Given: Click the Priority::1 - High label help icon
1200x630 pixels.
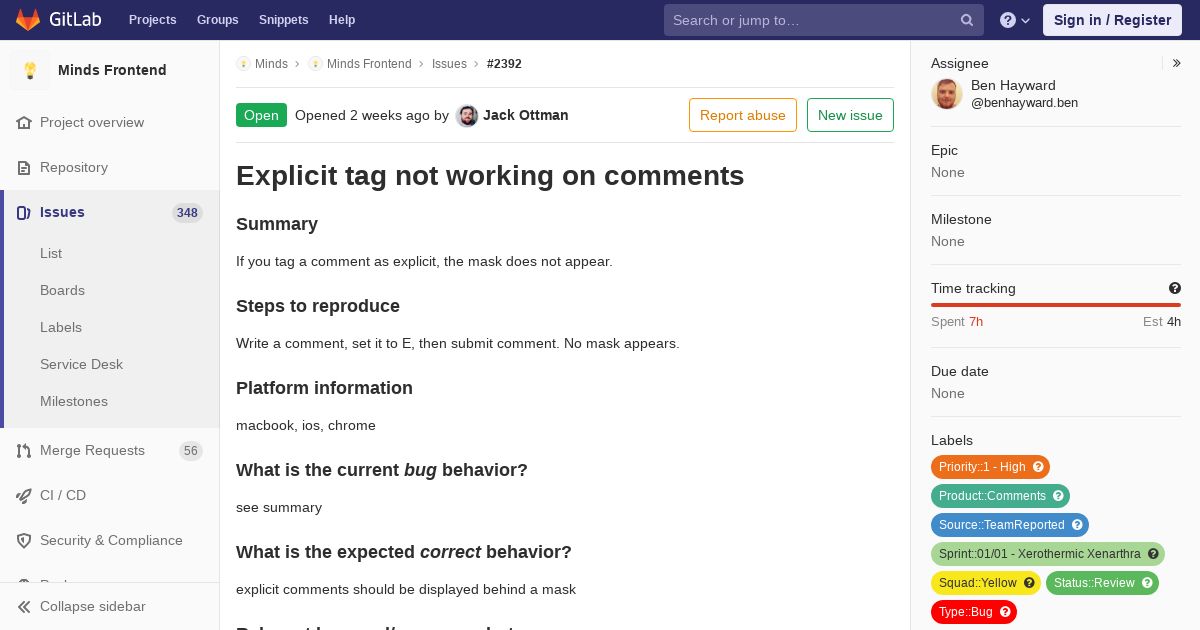Looking at the screenshot, I should point(1038,467).
